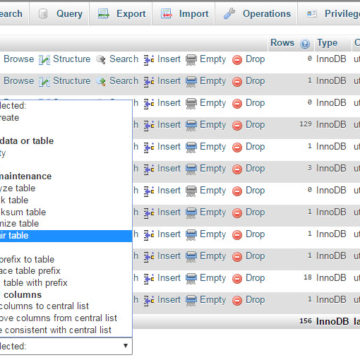360x360 pixels.
Task: Click the 18 rows count value
Action: [x=308, y=278]
